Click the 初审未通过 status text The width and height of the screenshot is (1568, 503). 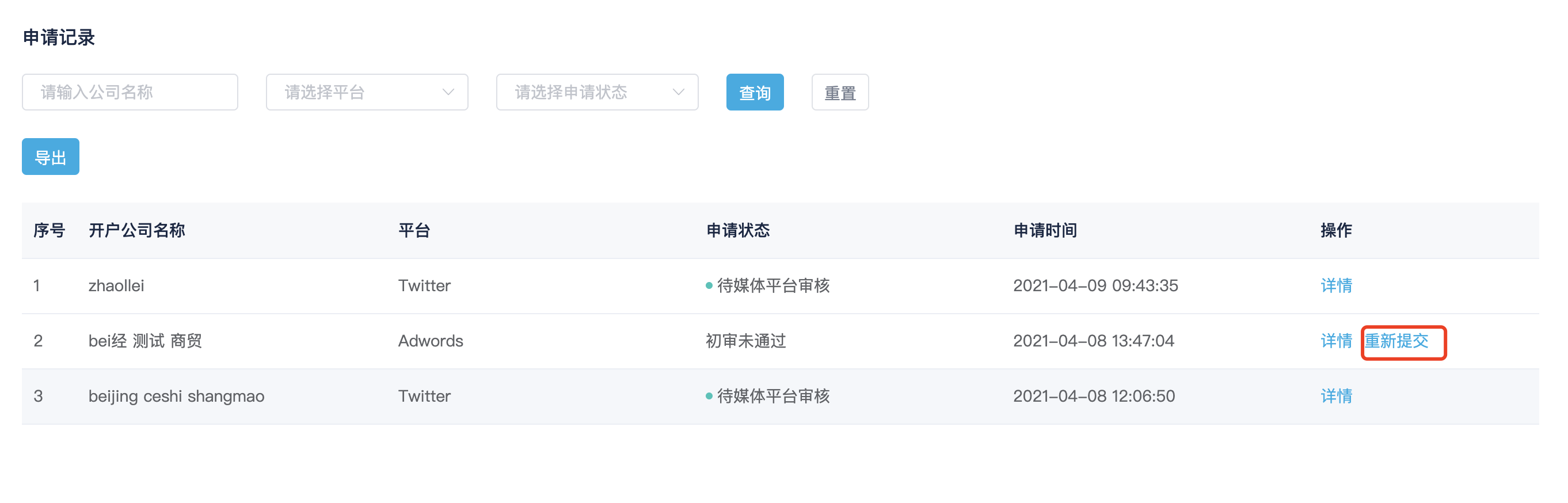[x=745, y=341]
